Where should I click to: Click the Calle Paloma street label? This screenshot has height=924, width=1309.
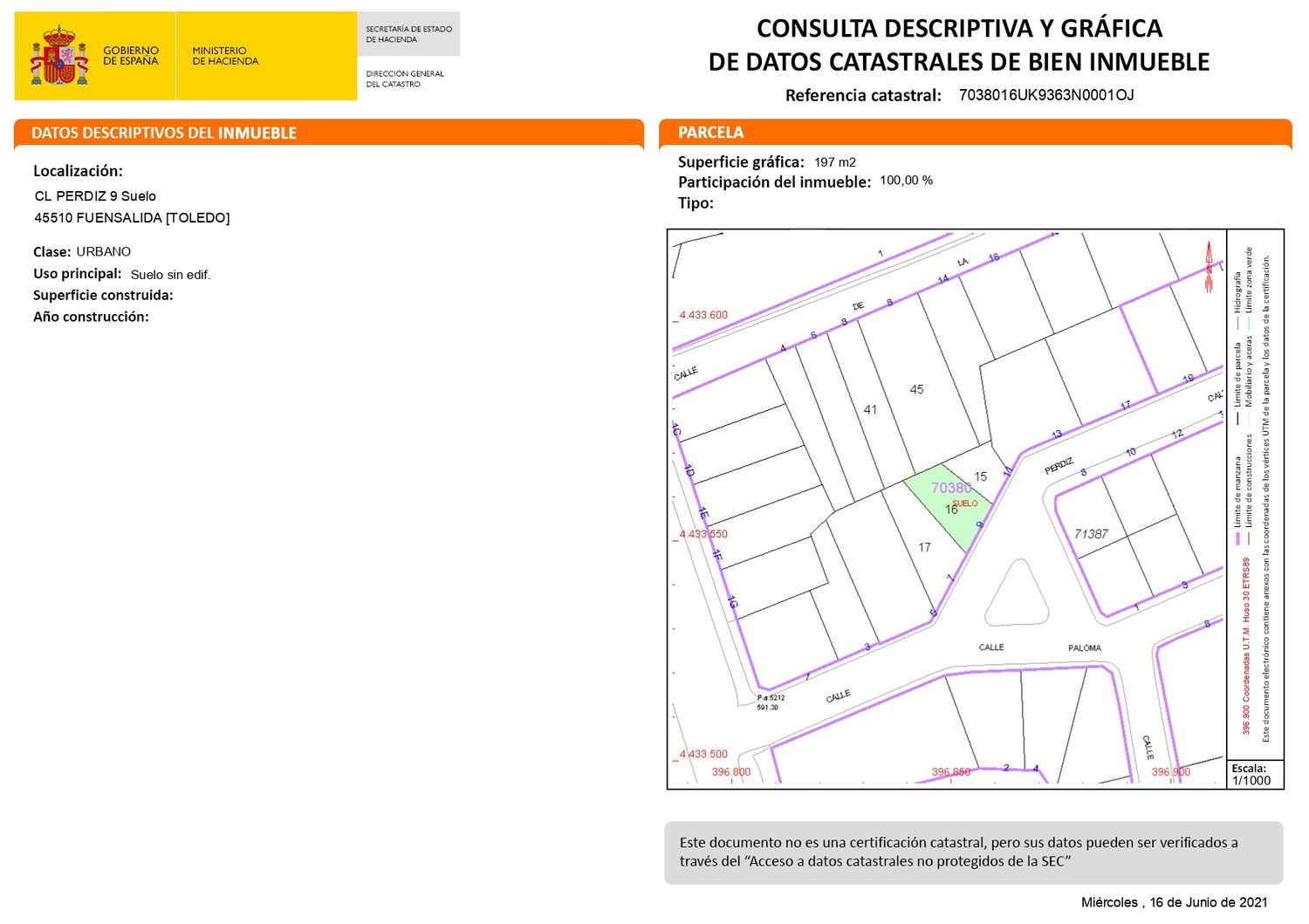(1038, 647)
